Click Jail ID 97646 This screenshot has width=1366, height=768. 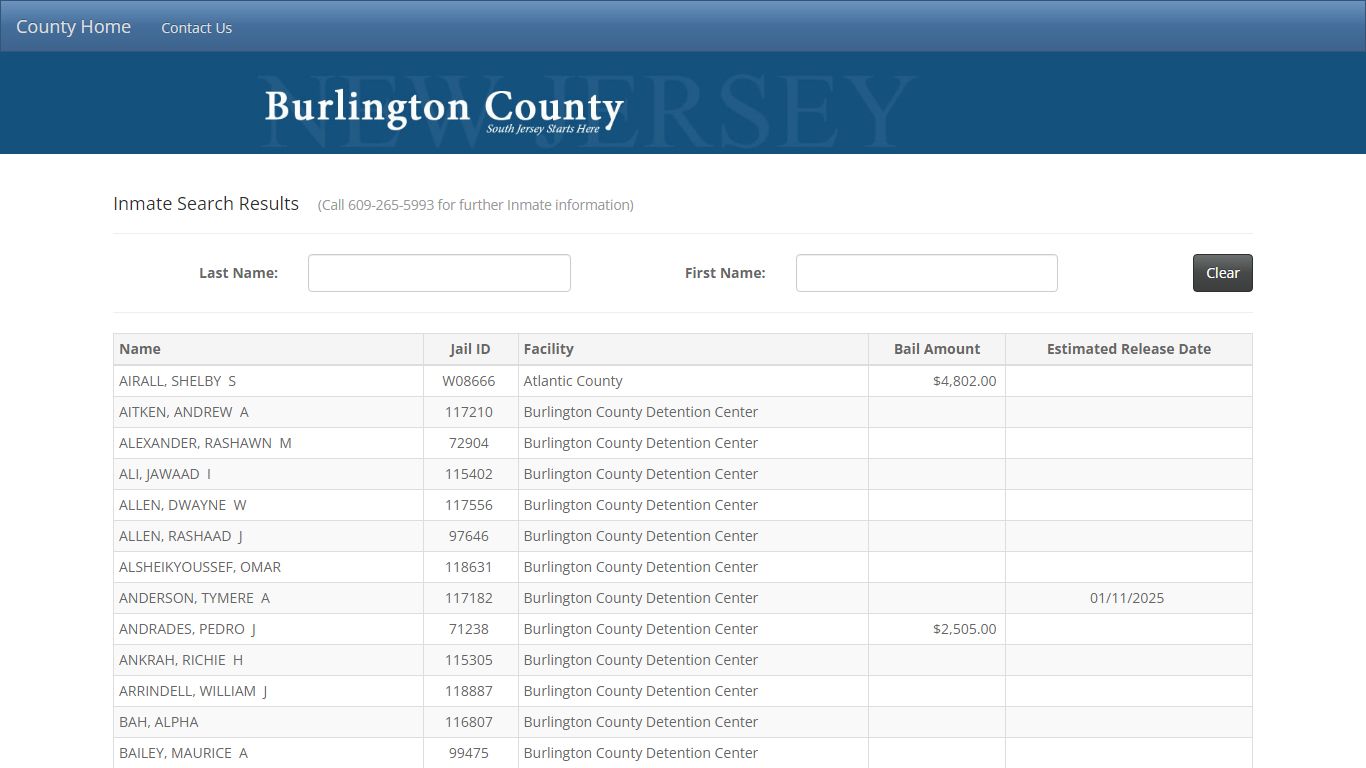(469, 536)
